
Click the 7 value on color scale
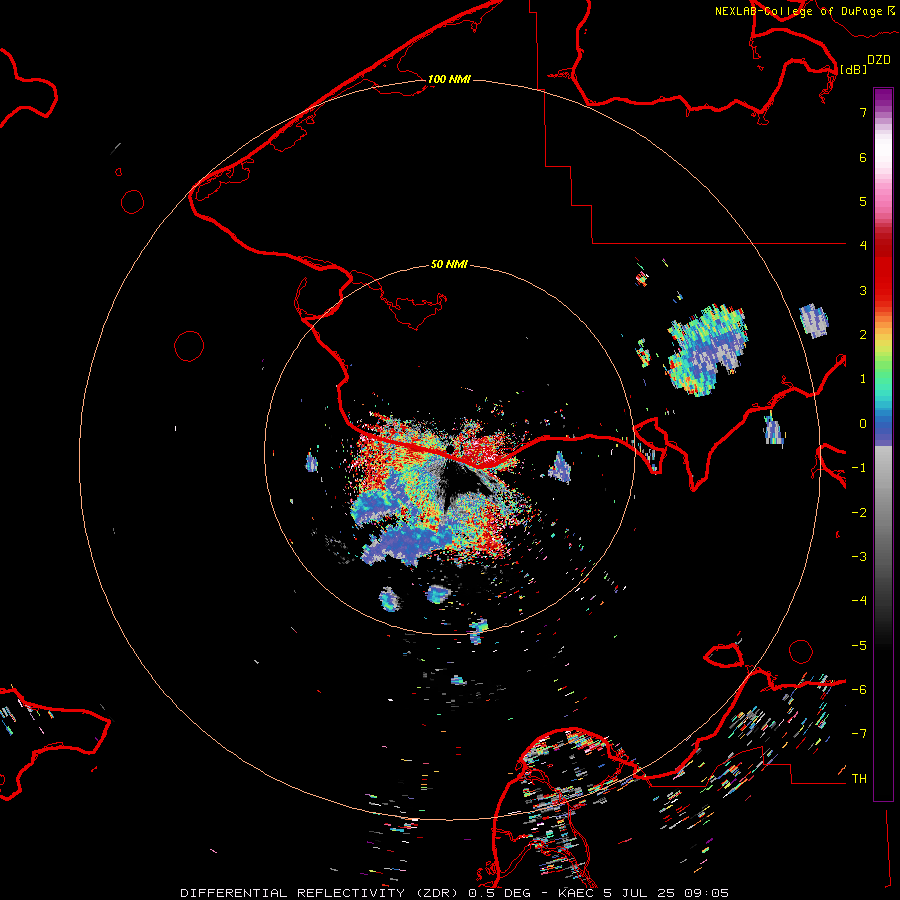click(x=863, y=112)
